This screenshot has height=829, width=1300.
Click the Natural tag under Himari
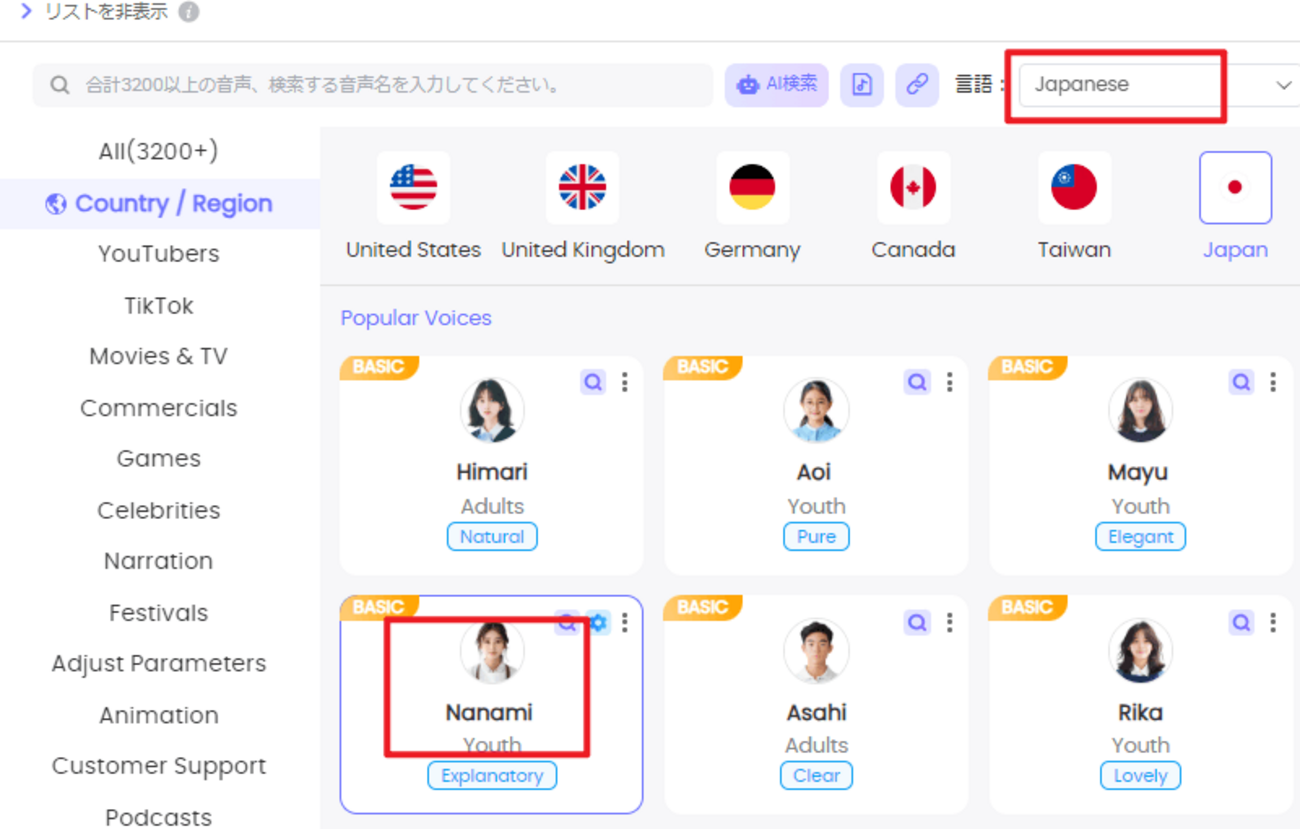pos(492,537)
